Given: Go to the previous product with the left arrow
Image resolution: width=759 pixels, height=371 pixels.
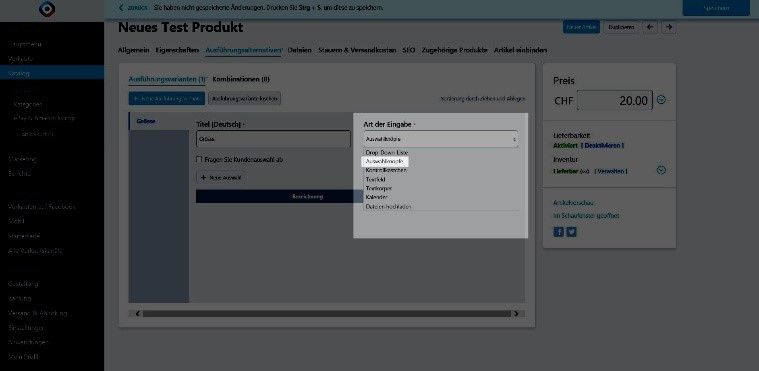Looking at the screenshot, I should (650, 27).
